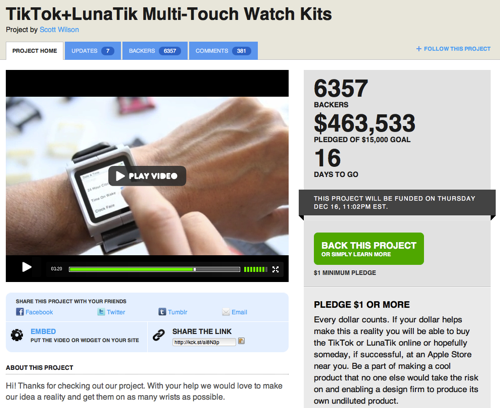
Task: Click the green Back This Project button
Action: point(369,249)
